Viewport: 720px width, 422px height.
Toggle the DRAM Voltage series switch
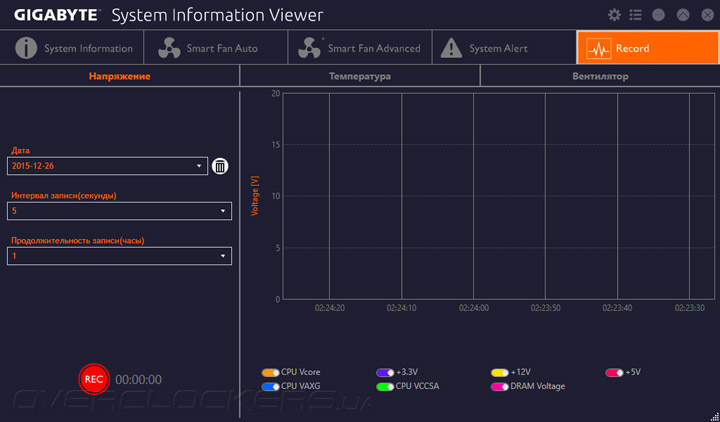pos(500,387)
